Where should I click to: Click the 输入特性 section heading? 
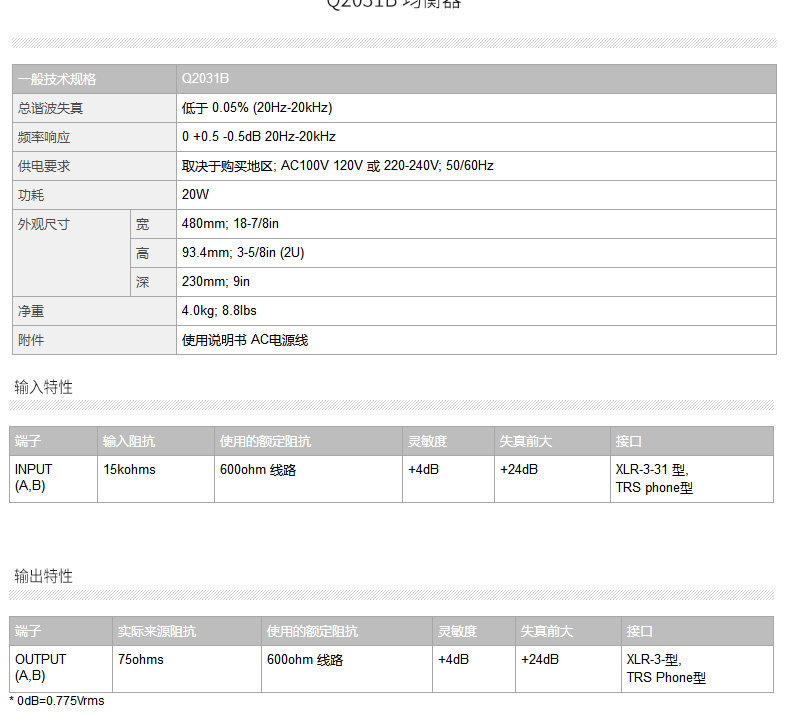[43, 387]
